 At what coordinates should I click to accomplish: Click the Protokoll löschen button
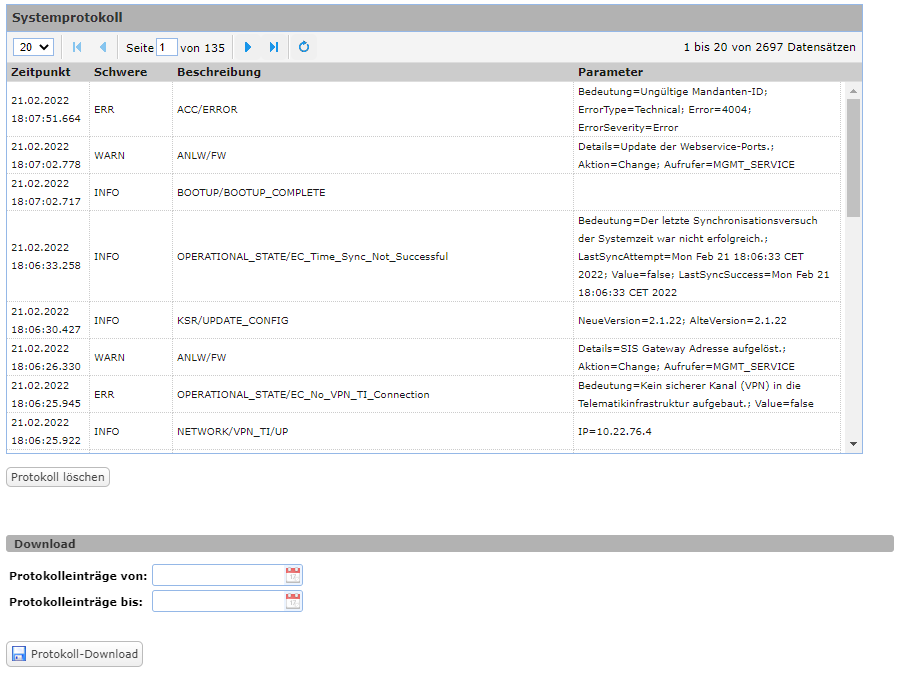[58, 477]
